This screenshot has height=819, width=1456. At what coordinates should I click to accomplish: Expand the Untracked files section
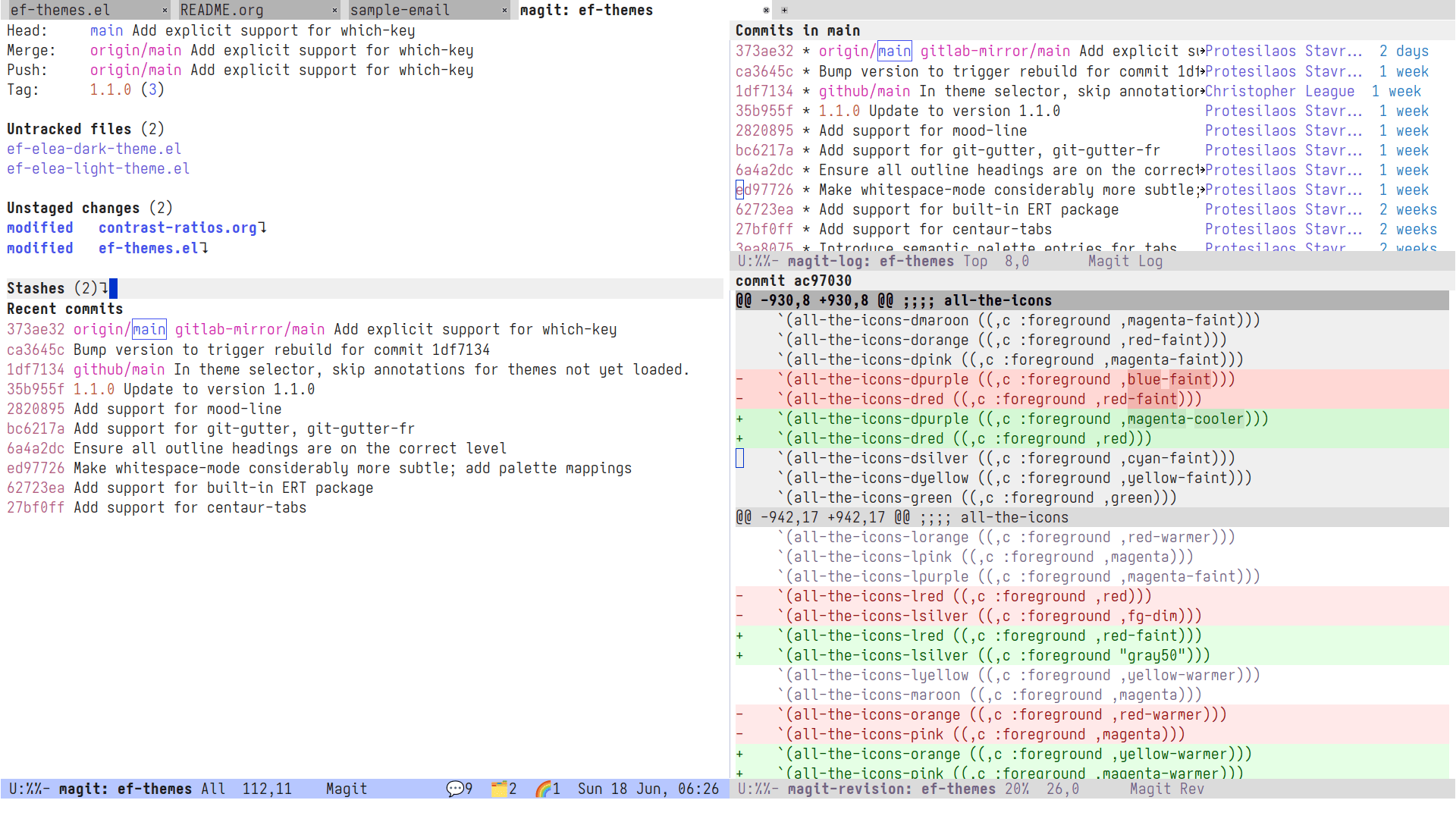point(86,129)
